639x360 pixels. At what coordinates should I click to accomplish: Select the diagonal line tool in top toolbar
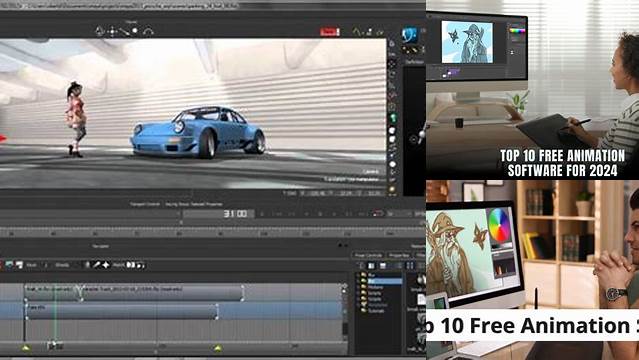[125, 31]
